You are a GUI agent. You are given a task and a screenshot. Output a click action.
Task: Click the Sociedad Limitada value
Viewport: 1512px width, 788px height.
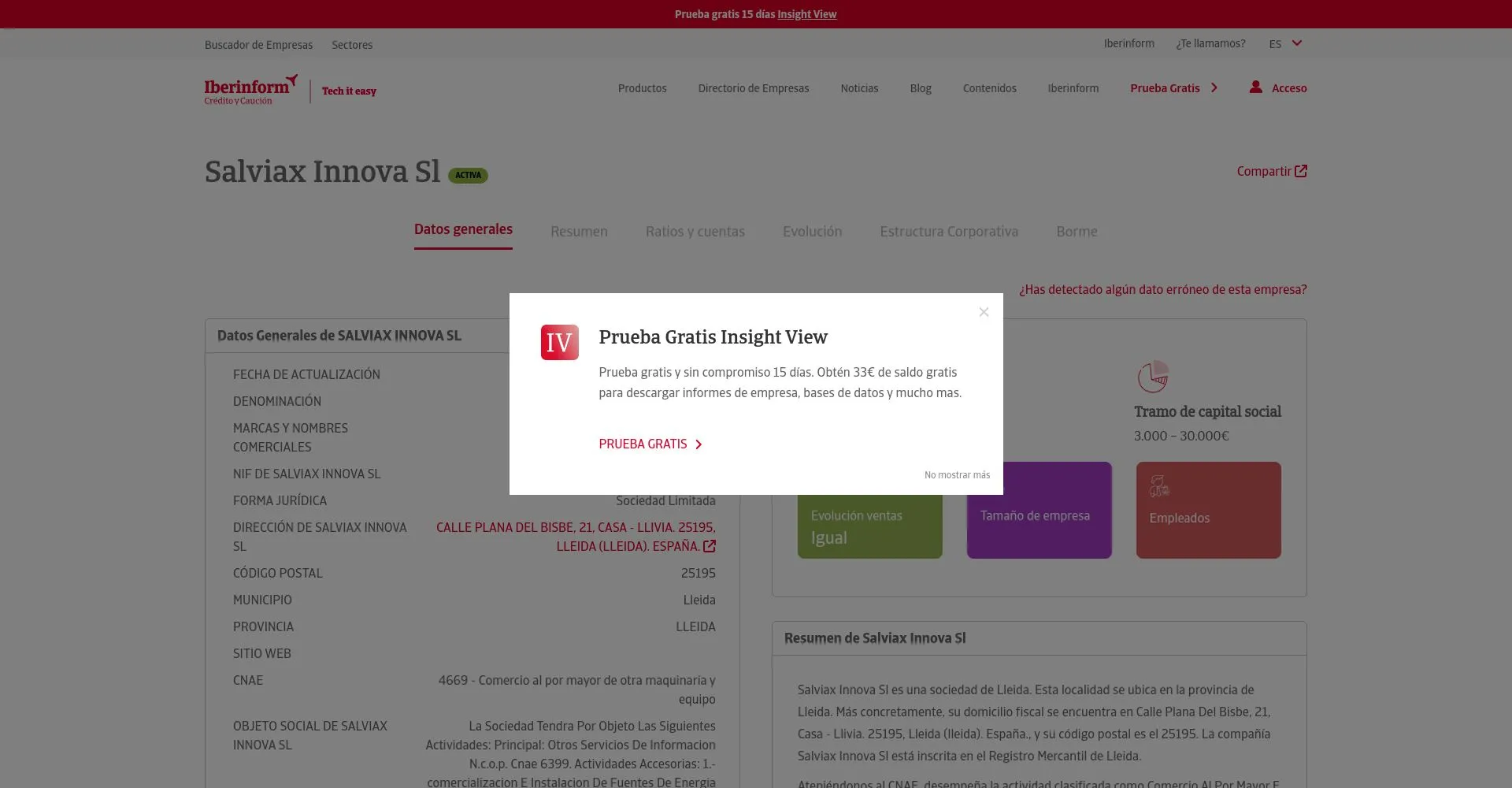665,500
